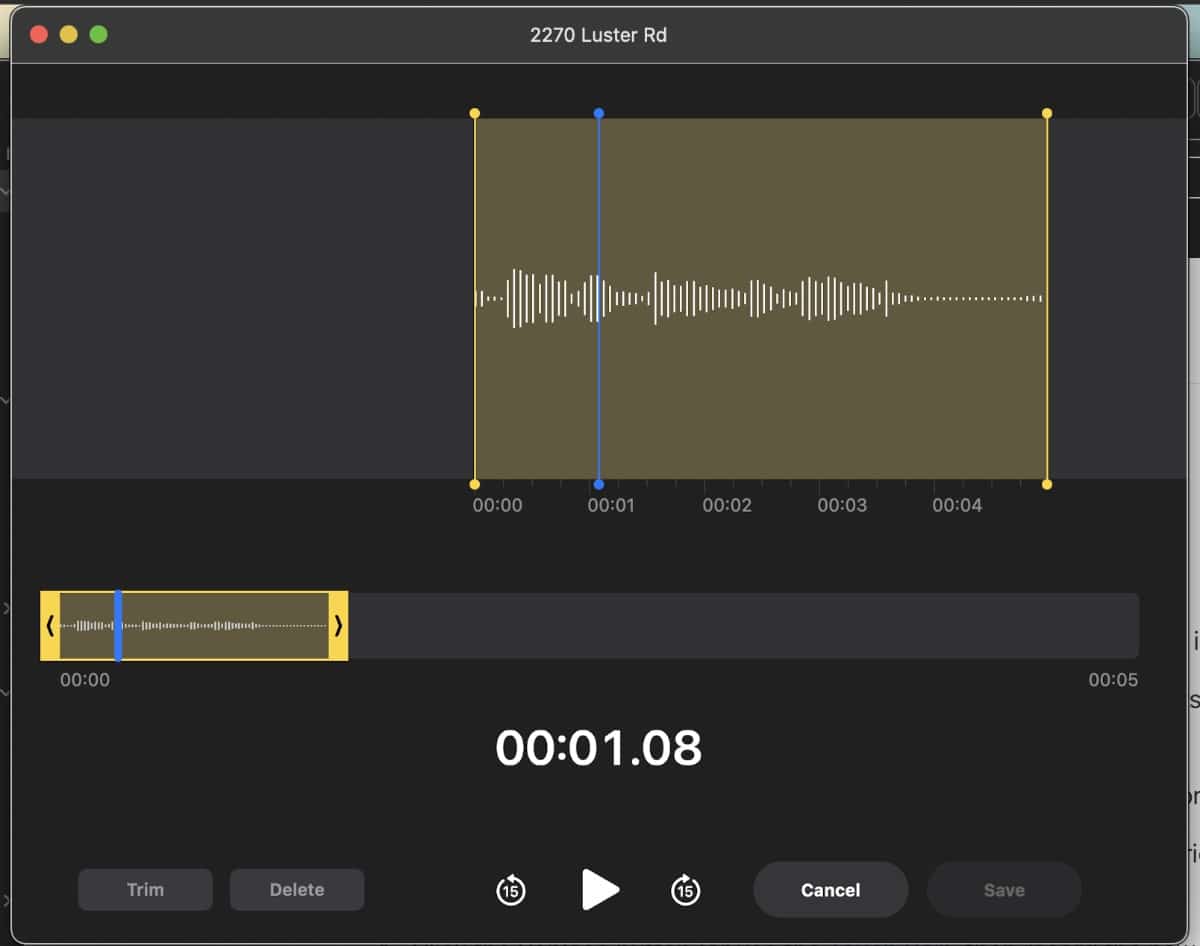Screen dimensions: 1200x946
Task: Click the 00:02 mark on the waveform ruler
Action: pyautogui.click(x=727, y=505)
